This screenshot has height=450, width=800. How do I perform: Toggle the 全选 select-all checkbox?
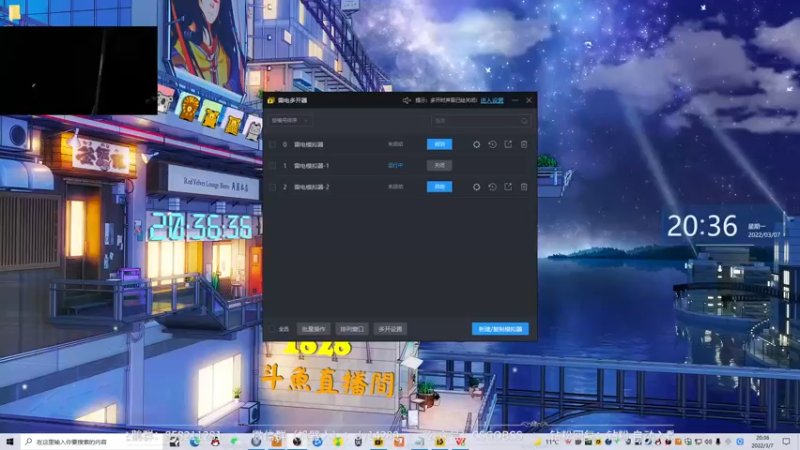[272, 329]
